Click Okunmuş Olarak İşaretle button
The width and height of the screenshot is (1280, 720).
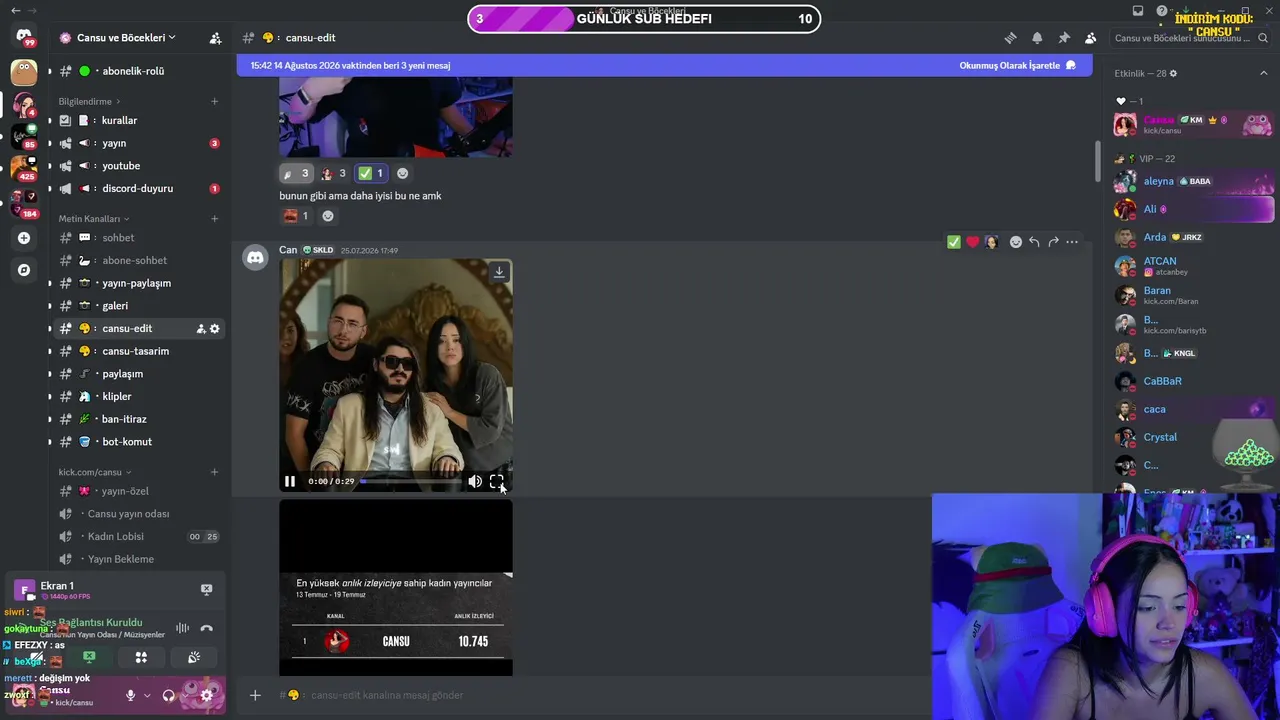[1017, 65]
